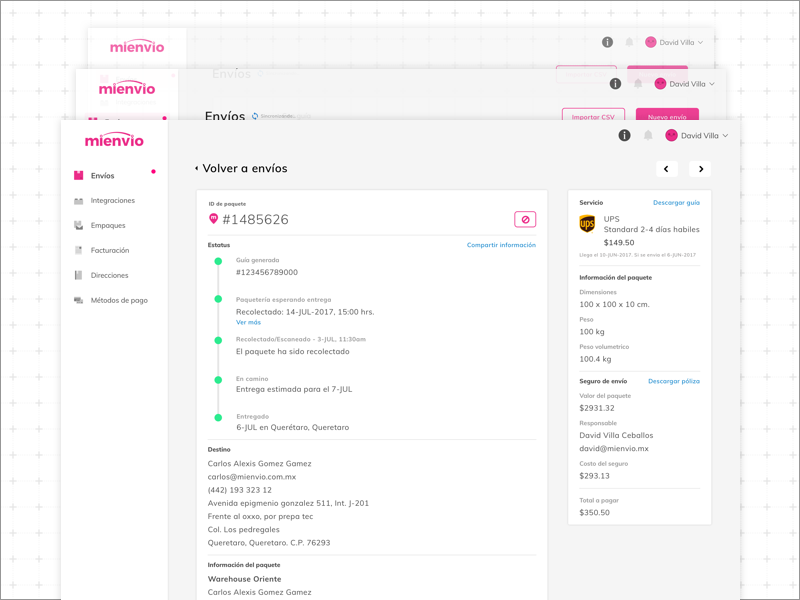800x600 pixels.
Task: Click the info icon in the header
Action: point(624,135)
